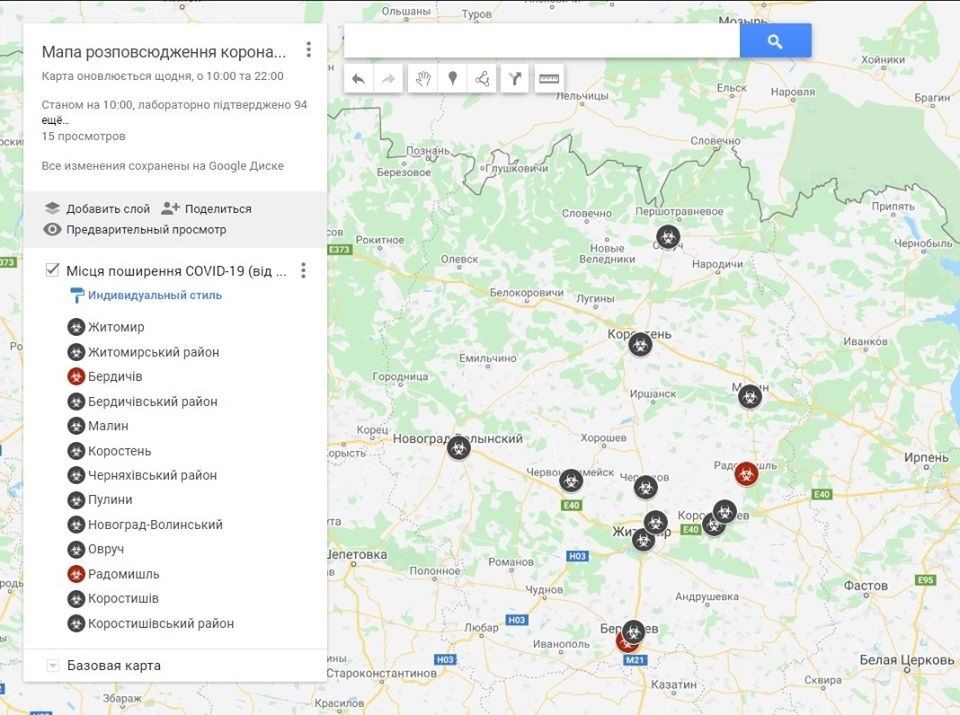Select Черняхівський район in the list
This screenshot has height=715, width=960.
(x=152, y=475)
